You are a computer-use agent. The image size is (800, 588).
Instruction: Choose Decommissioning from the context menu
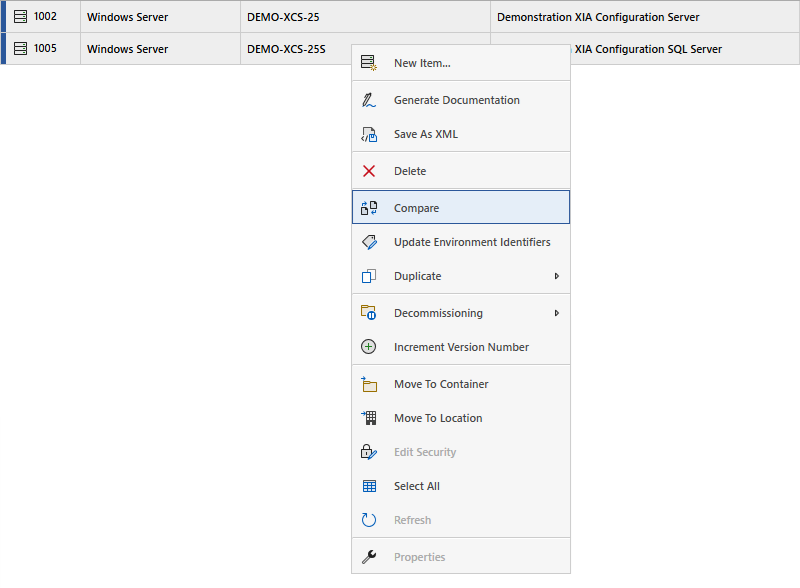pyautogui.click(x=438, y=313)
